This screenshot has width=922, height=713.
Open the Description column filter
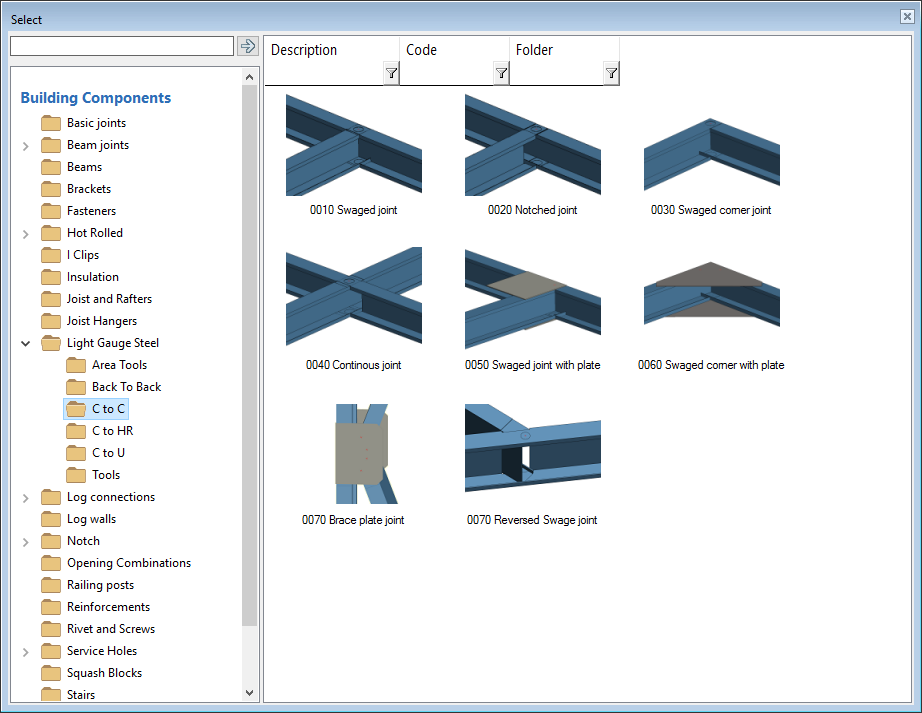pyautogui.click(x=391, y=73)
